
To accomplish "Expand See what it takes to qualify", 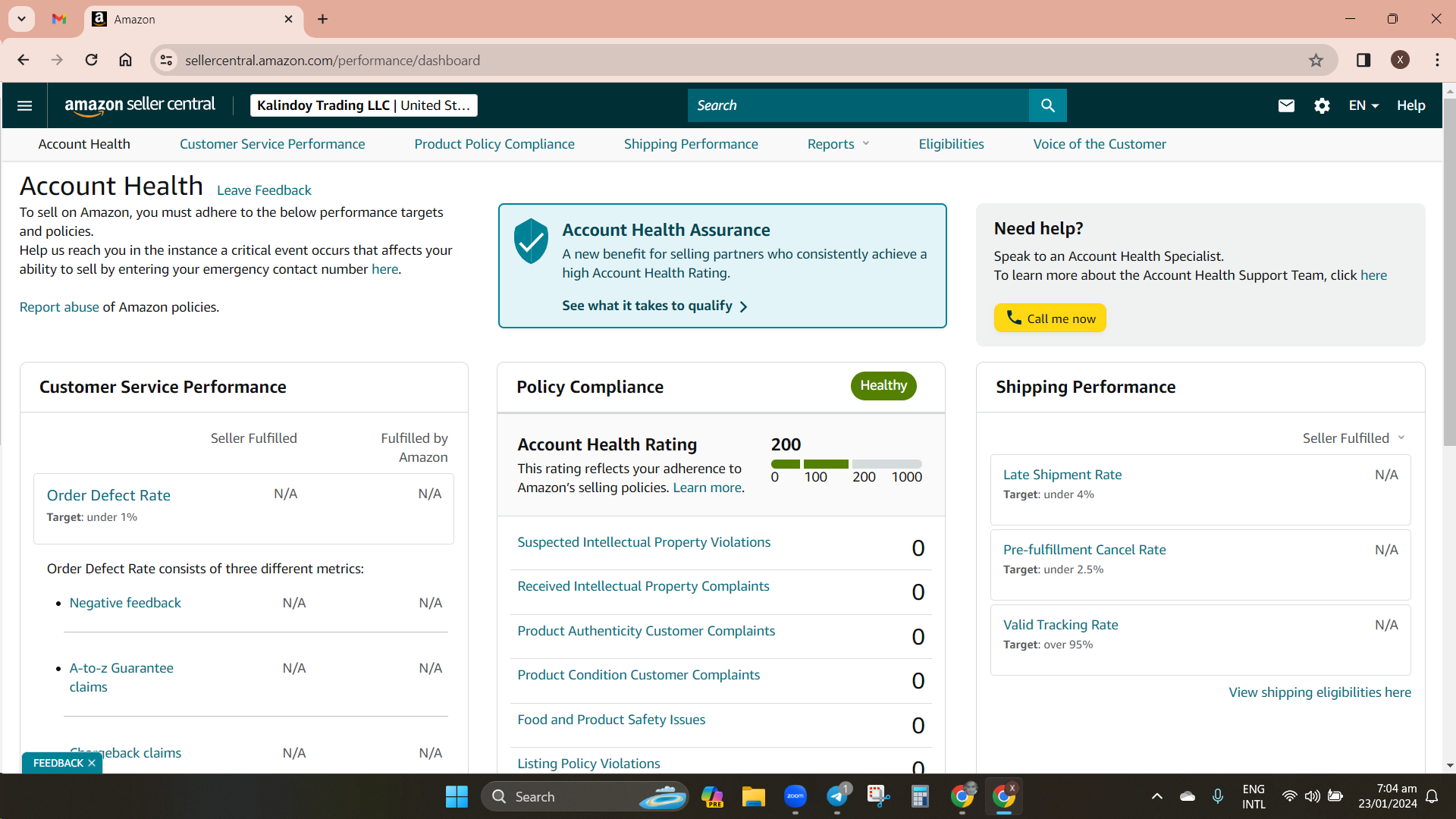I will point(654,306).
